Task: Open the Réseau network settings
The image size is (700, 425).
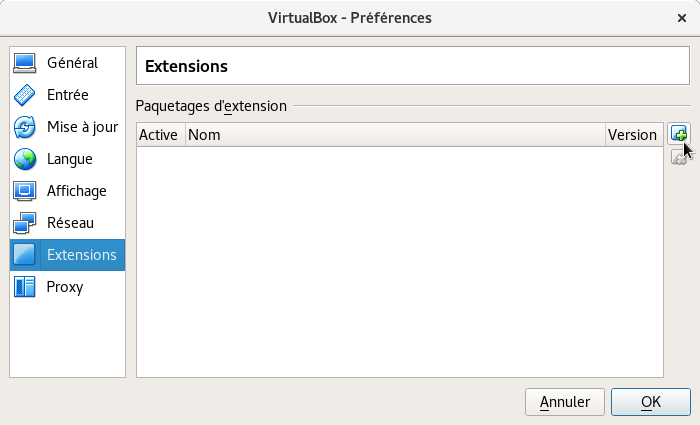Action: pyautogui.click(x=68, y=223)
